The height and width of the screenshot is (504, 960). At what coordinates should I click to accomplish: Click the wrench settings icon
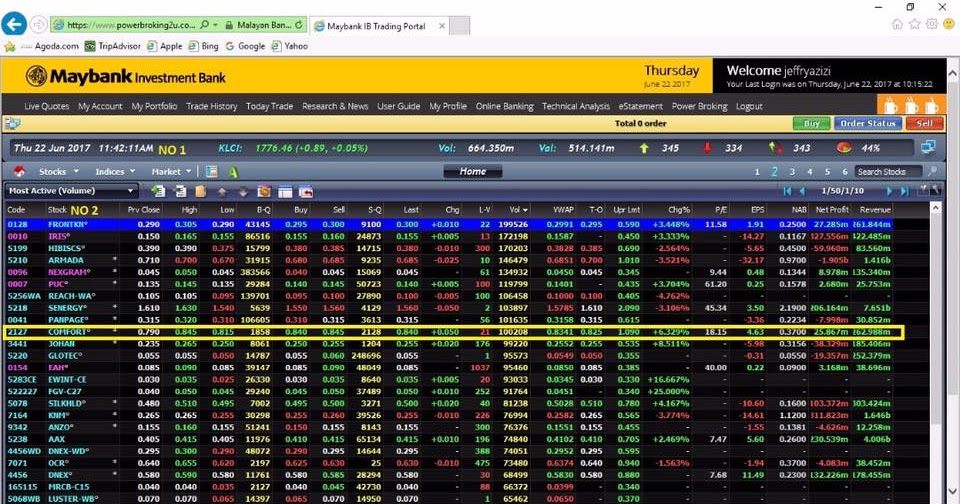(x=934, y=190)
